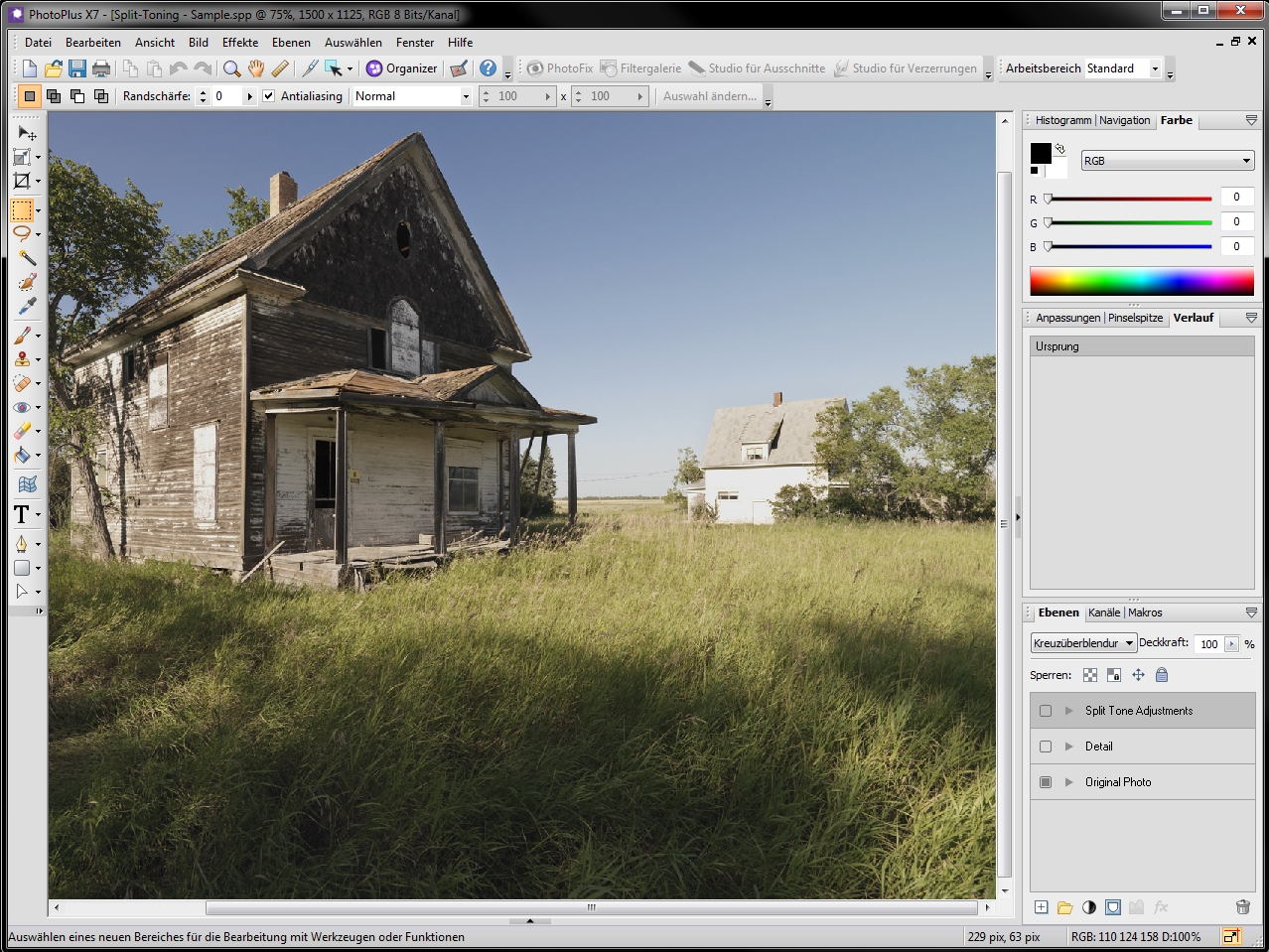
Task: Delete layer using trash icon
Action: point(1242,906)
